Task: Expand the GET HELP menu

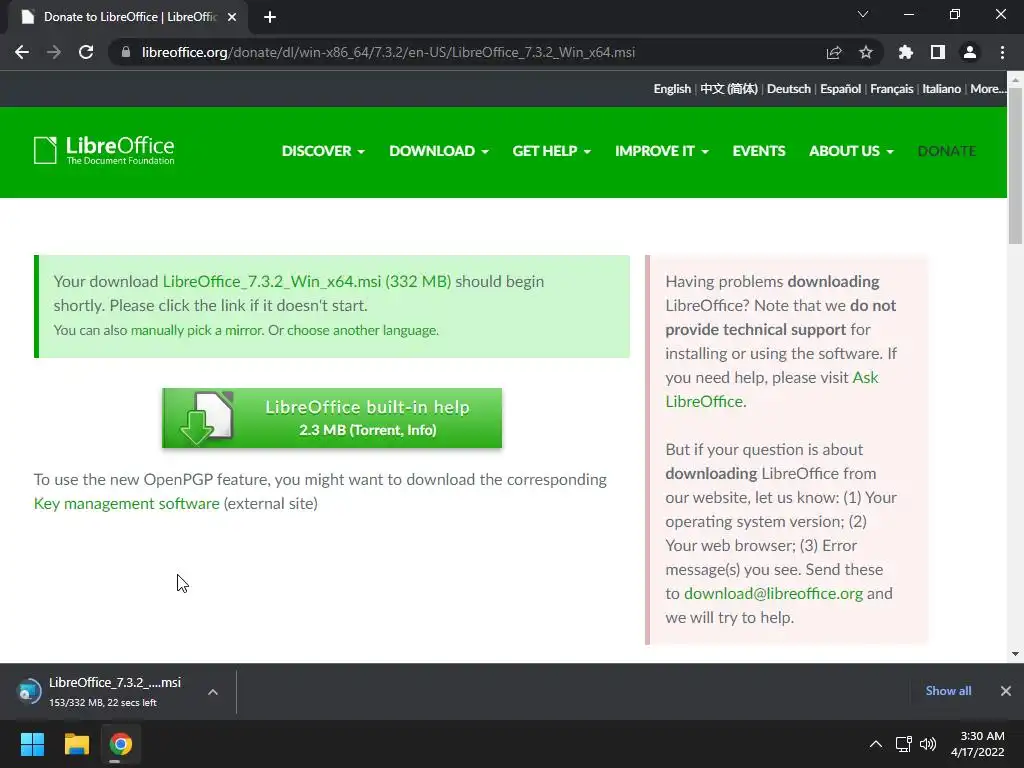Action: 552,151
